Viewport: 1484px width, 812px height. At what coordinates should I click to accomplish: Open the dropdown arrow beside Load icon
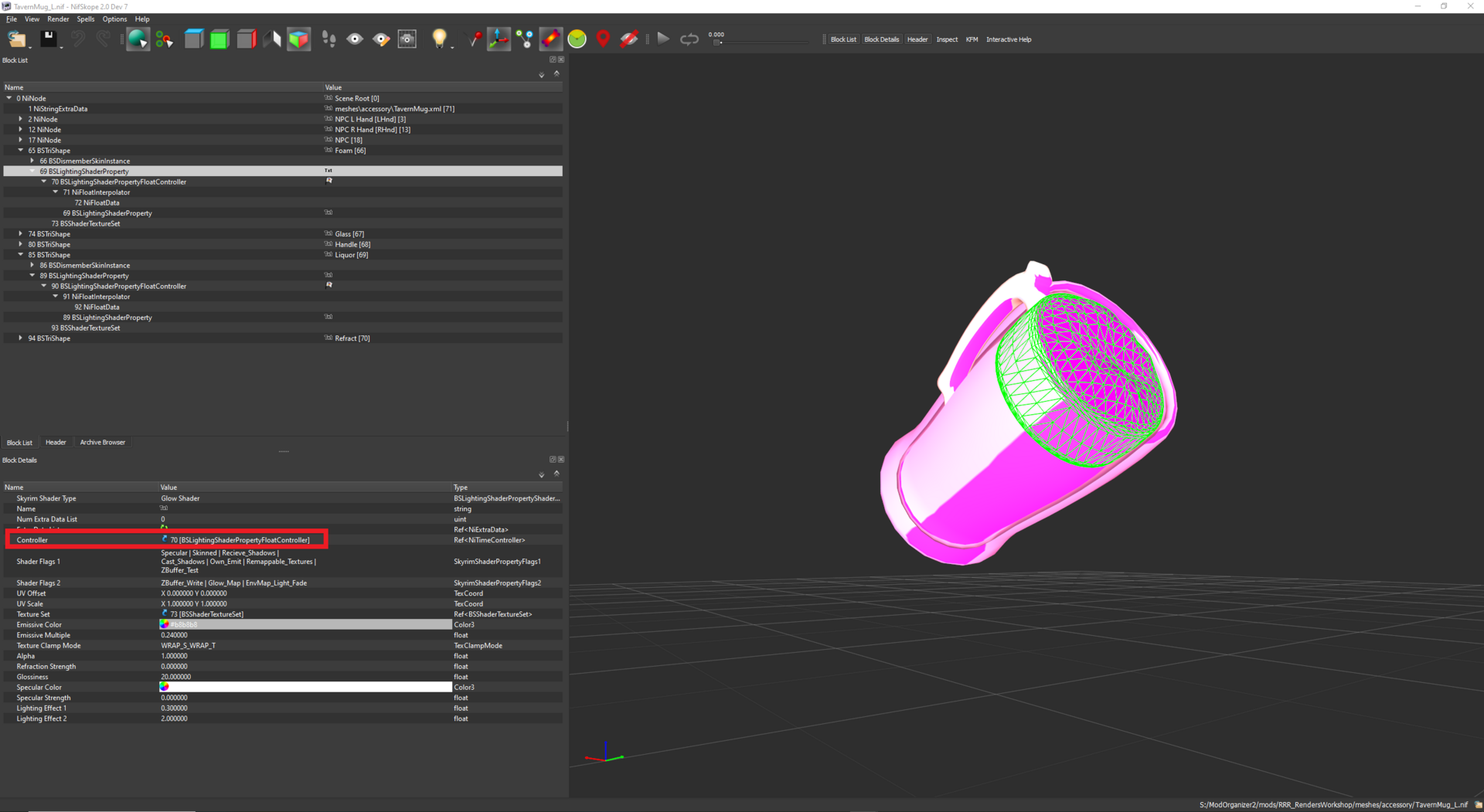pyautogui.click(x=31, y=46)
